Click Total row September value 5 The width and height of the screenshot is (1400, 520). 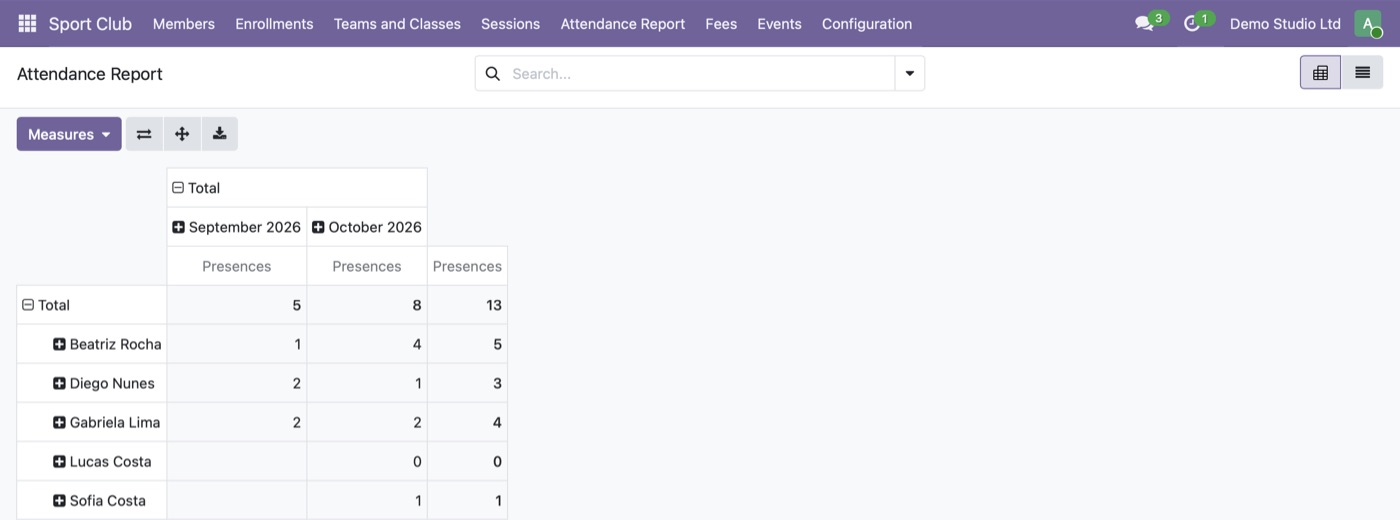tap(237, 305)
